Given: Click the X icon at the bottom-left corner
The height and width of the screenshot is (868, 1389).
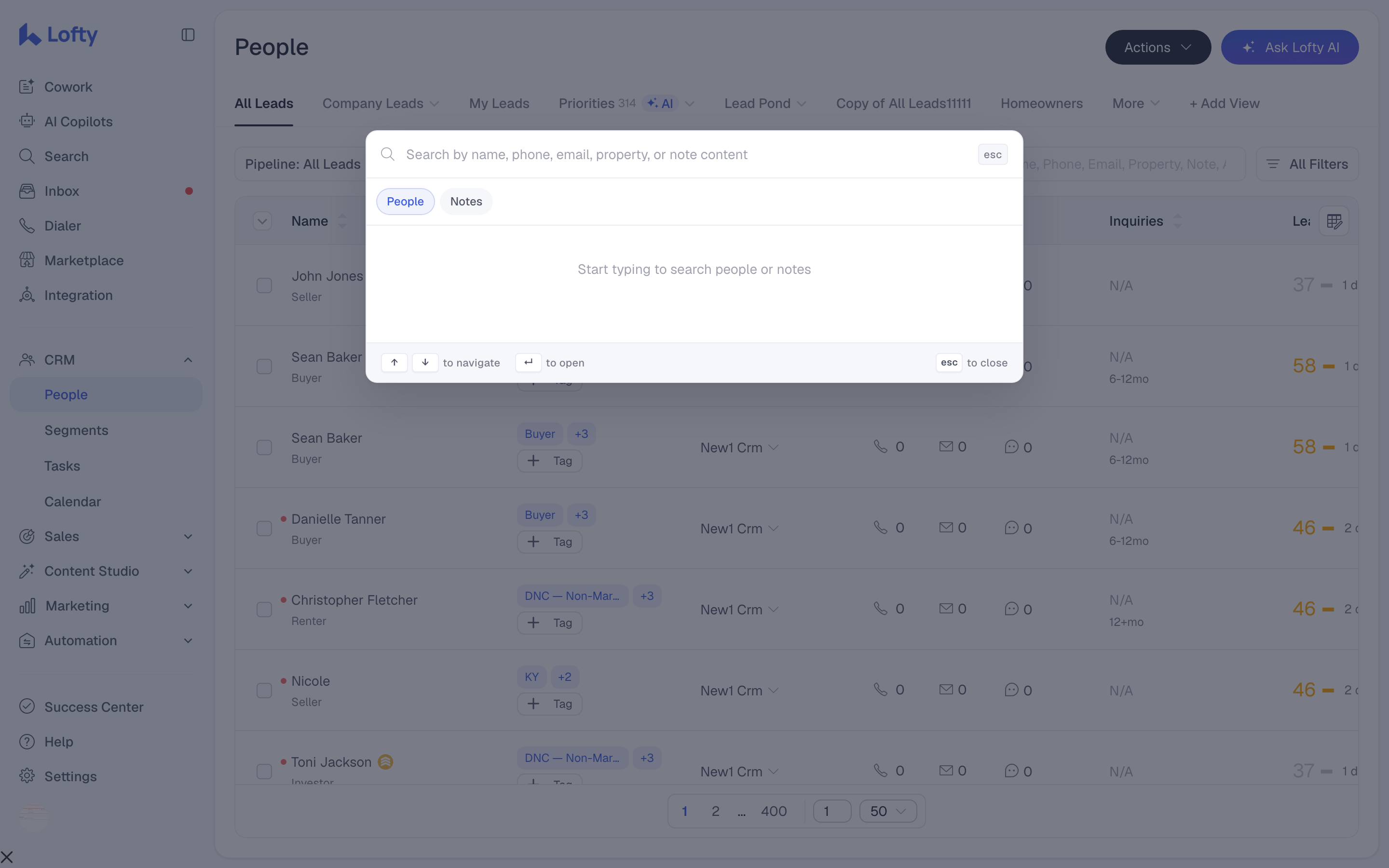Looking at the screenshot, I should [x=7, y=858].
